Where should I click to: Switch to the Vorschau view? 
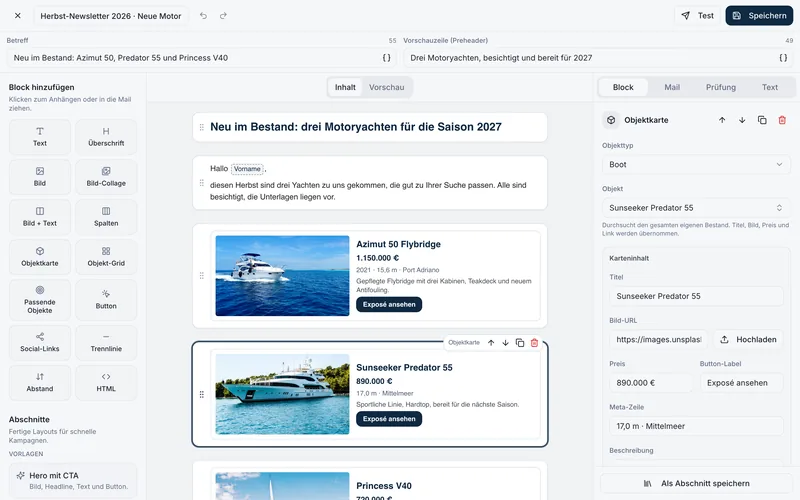coord(386,87)
